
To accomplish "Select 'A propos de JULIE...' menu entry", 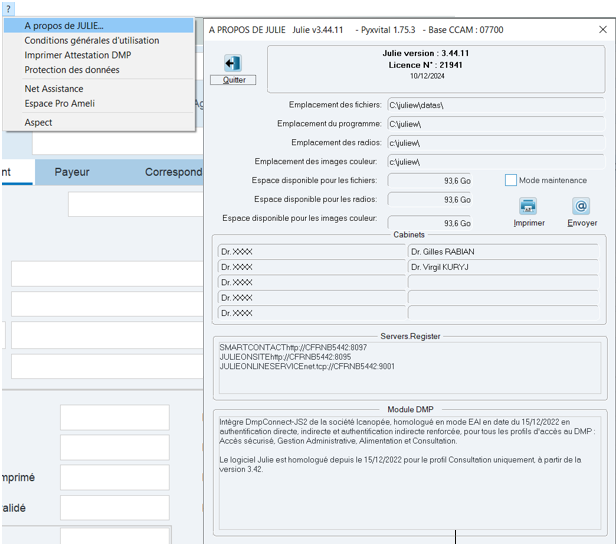I will (99, 26).
